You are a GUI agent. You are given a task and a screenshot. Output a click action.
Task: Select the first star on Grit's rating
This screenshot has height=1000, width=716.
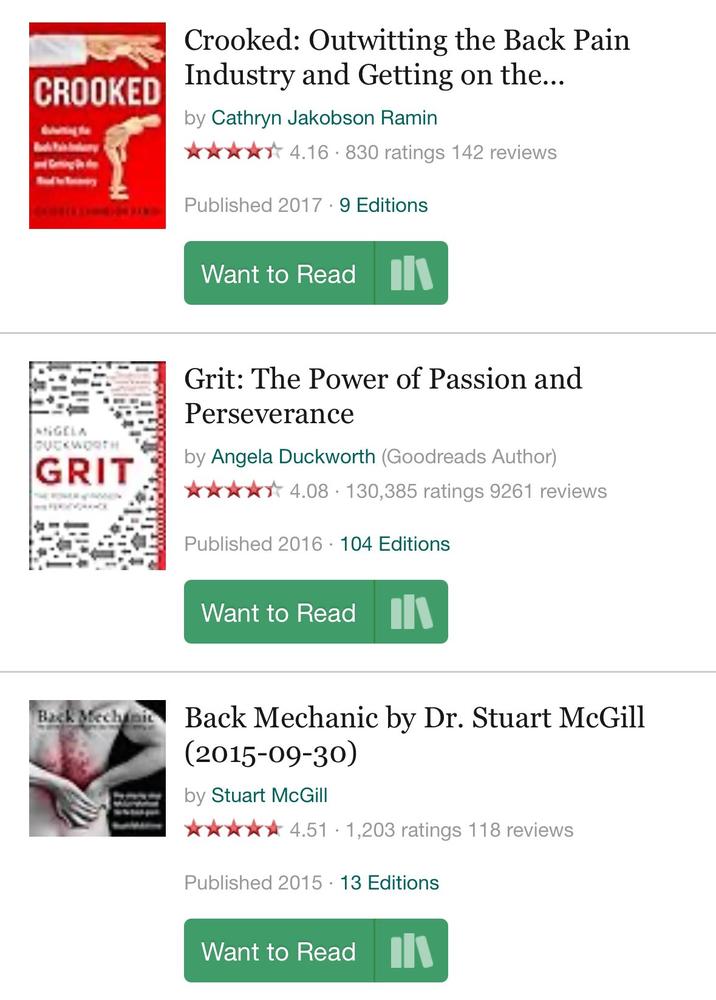pyautogui.click(x=190, y=491)
